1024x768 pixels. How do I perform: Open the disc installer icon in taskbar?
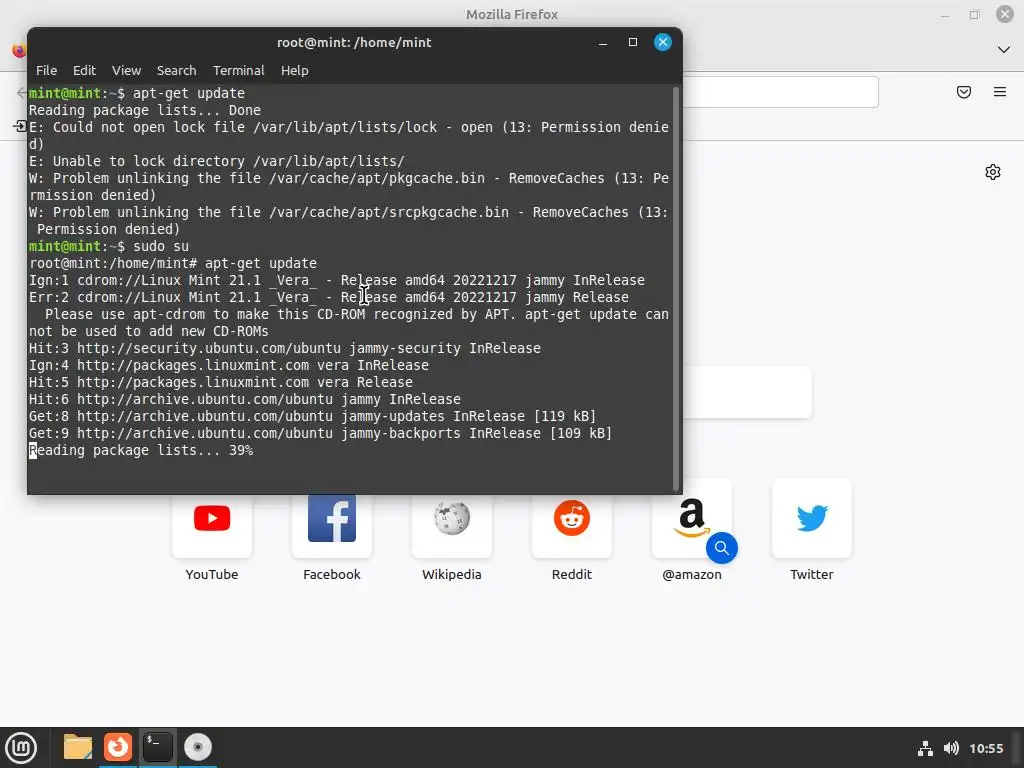pos(198,747)
